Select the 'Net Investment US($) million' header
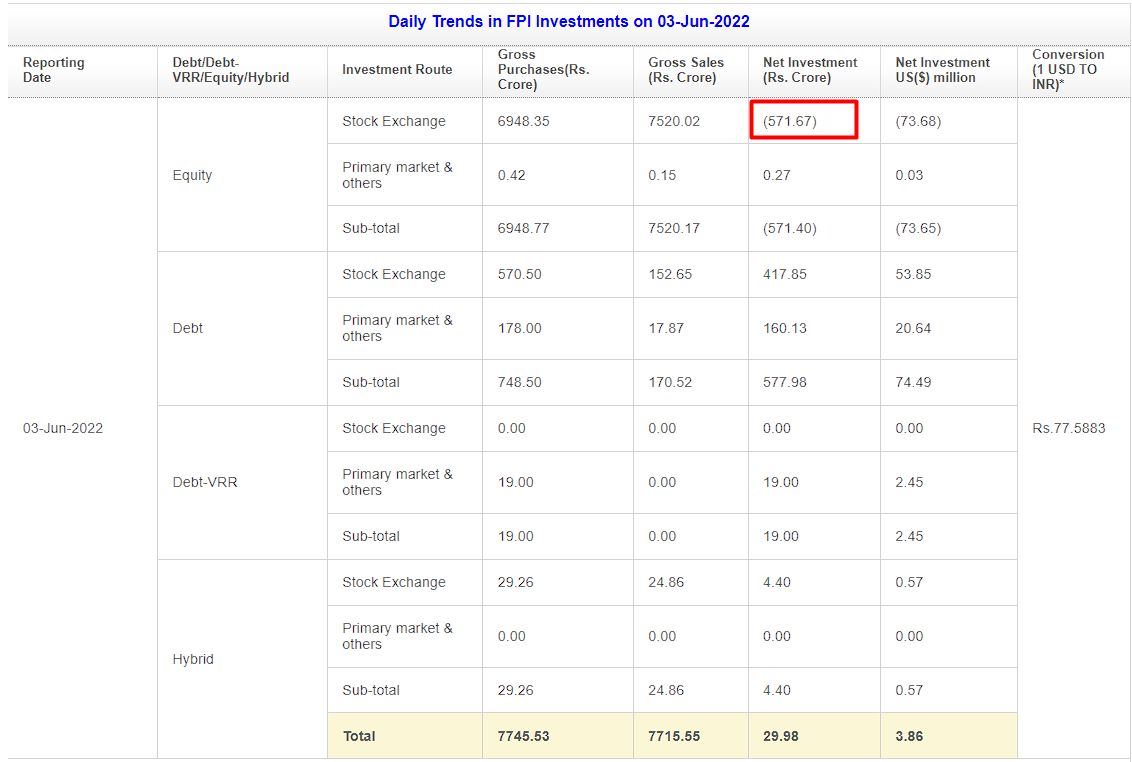The height and width of the screenshot is (762, 1132). click(x=942, y=70)
